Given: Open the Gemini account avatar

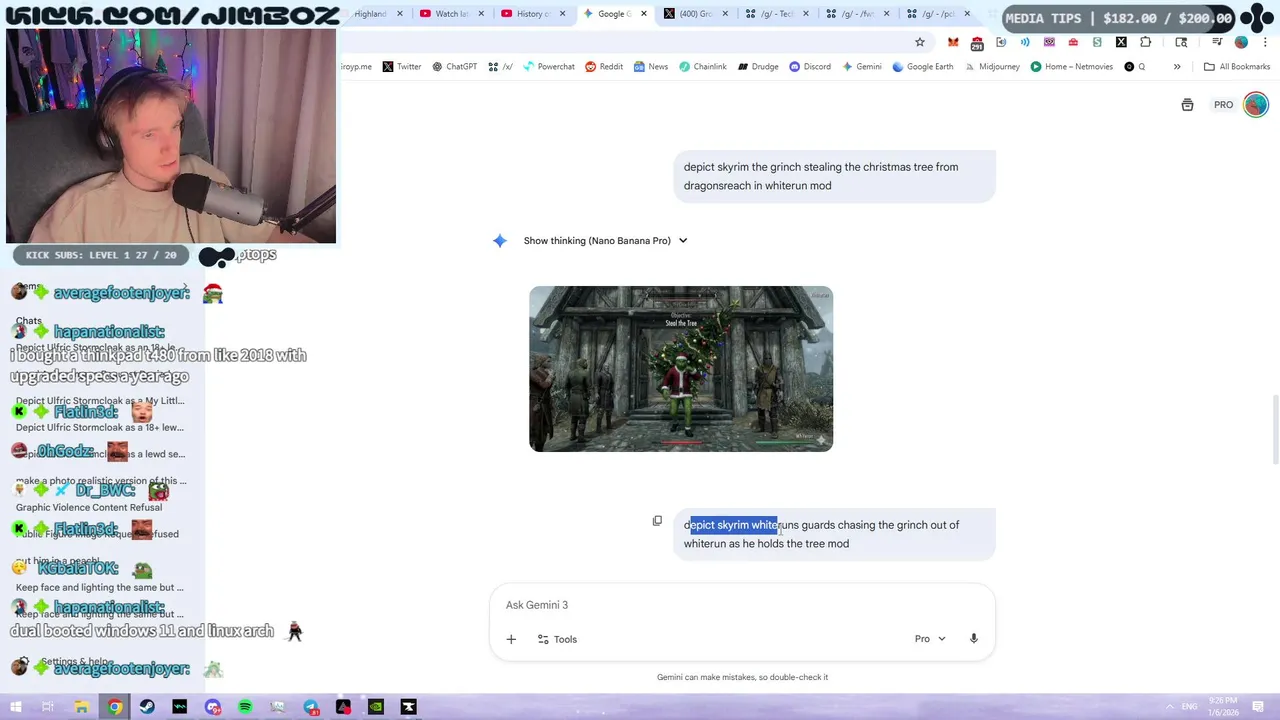Looking at the screenshot, I should [x=1256, y=105].
